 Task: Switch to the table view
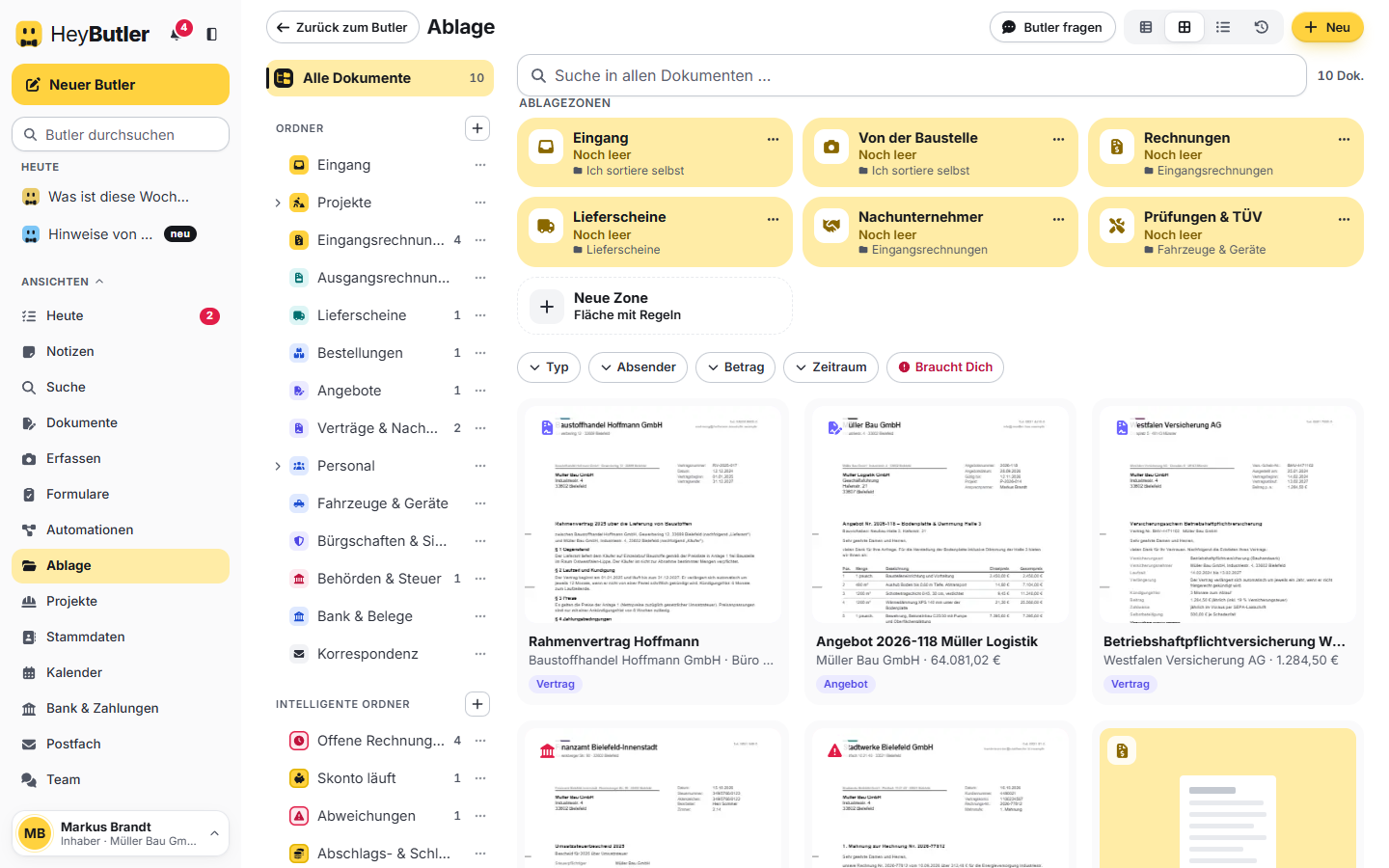tap(1146, 27)
